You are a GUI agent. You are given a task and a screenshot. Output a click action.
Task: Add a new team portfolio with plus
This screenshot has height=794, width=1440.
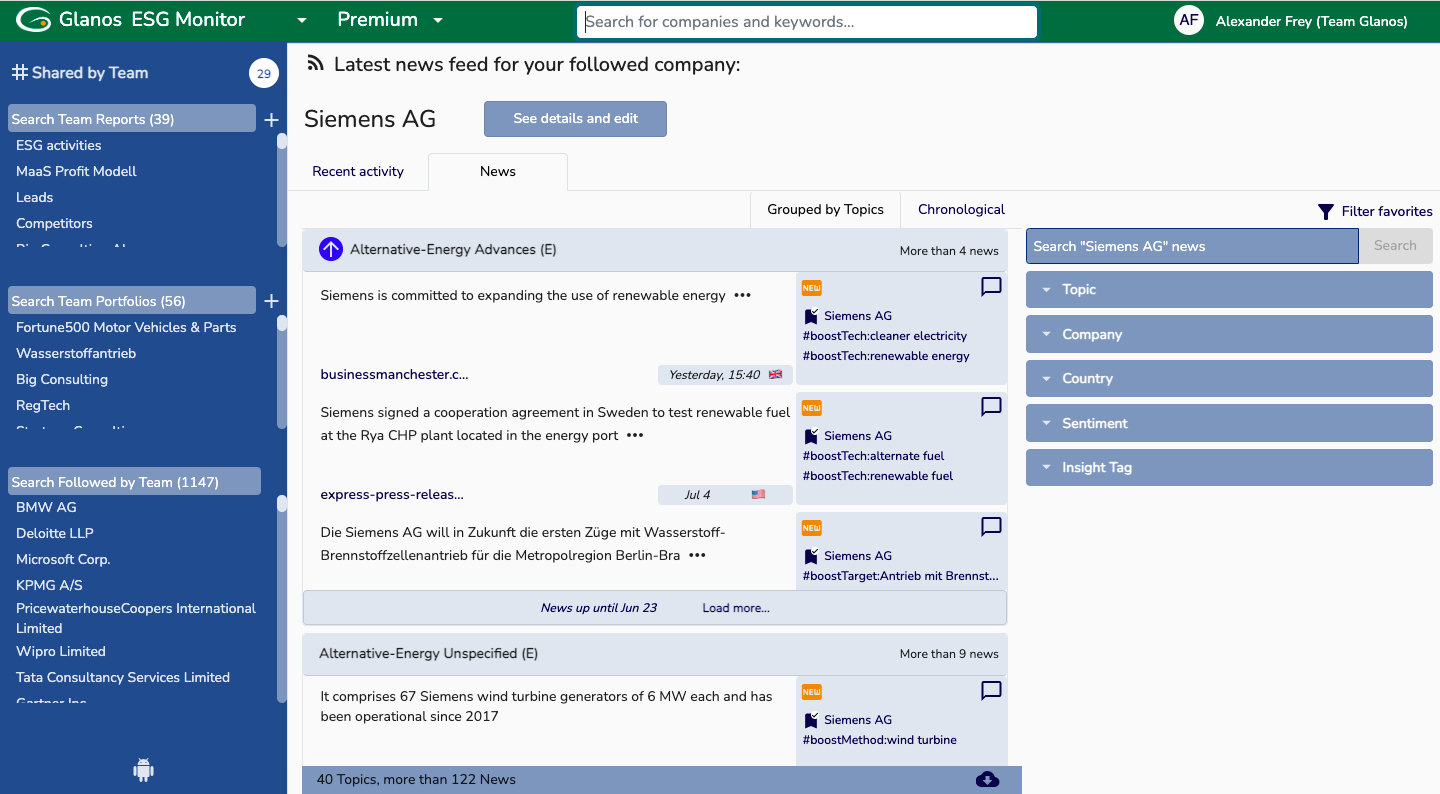coord(271,301)
